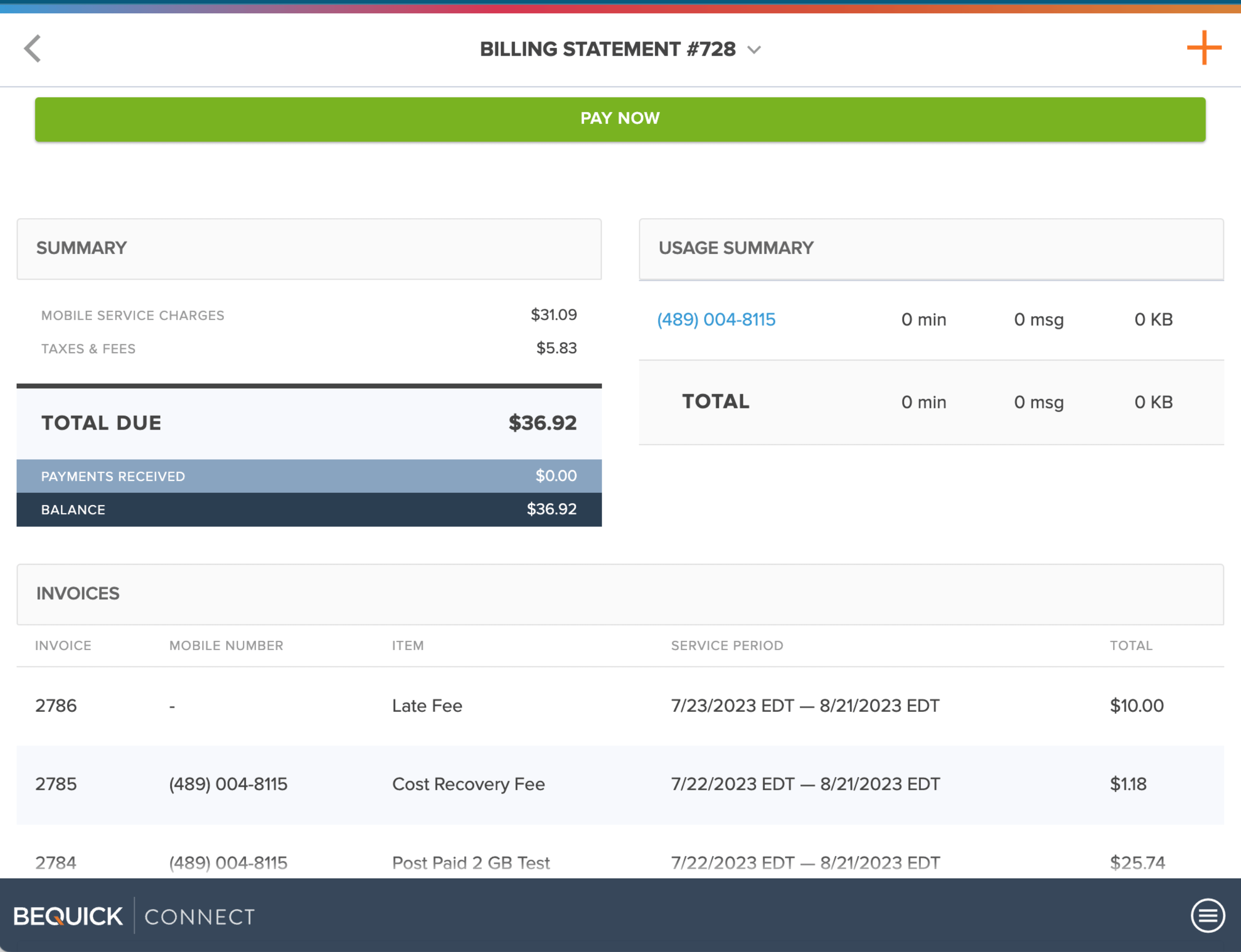
Task: Expand the INVOICES section header
Action: 77,594
